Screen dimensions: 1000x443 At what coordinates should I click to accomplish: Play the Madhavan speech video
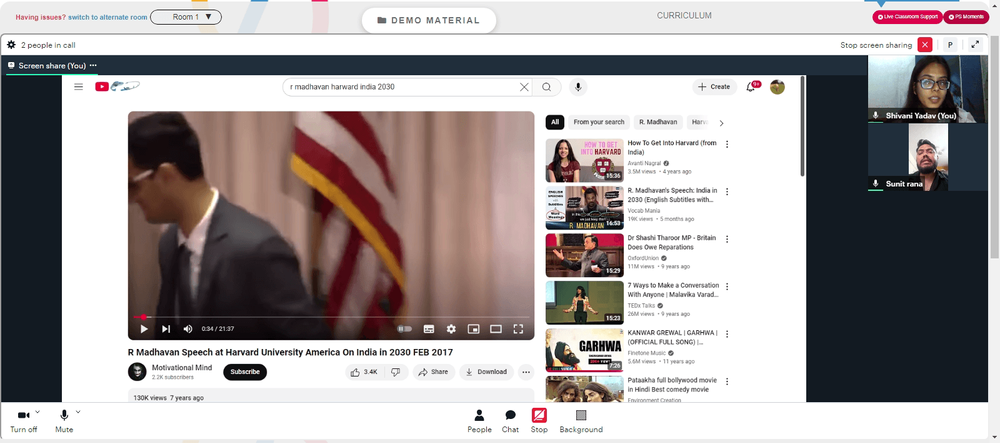pyautogui.click(x=144, y=329)
